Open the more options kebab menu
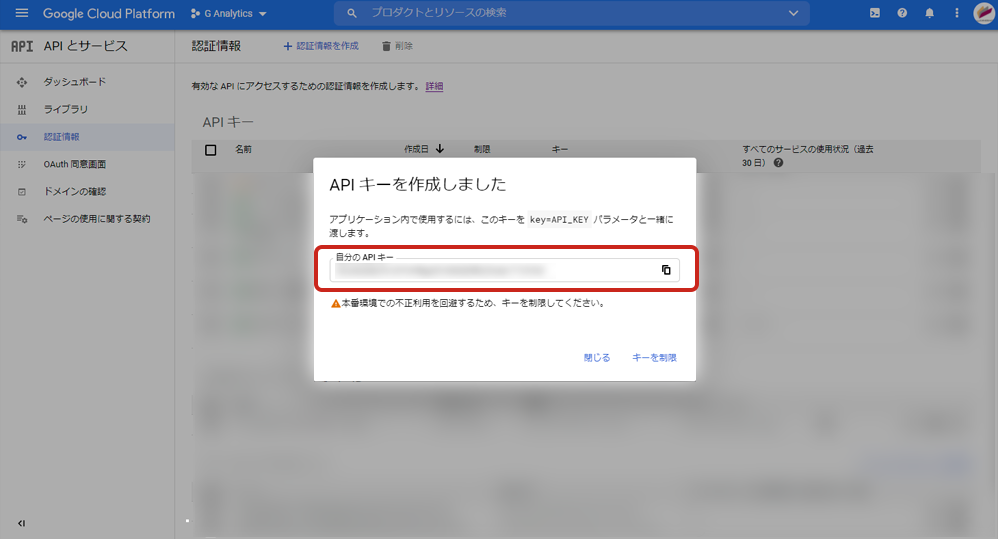 pyautogui.click(x=956, y=13)
